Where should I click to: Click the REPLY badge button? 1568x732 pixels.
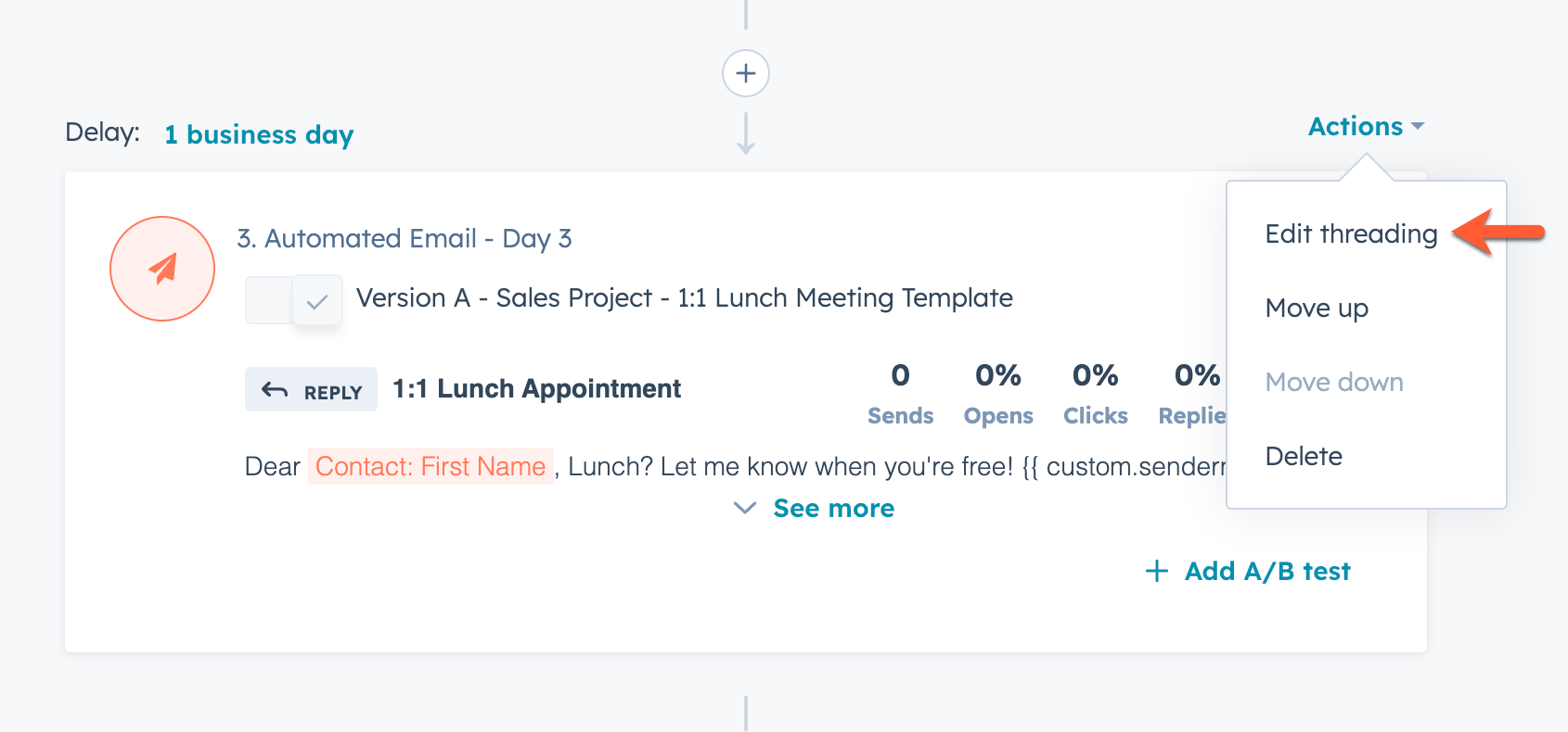311,390
